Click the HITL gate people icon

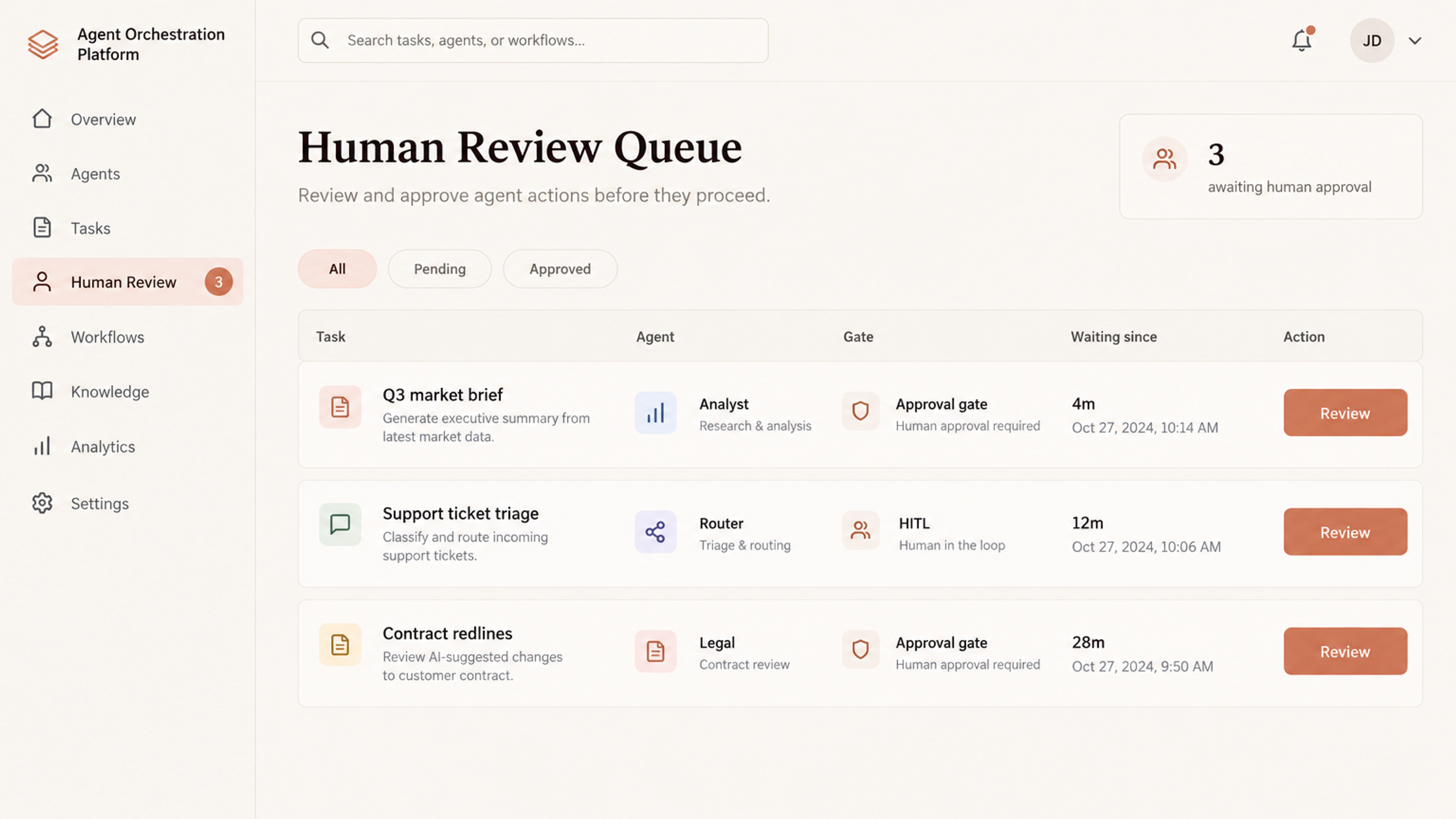point(861,530)
